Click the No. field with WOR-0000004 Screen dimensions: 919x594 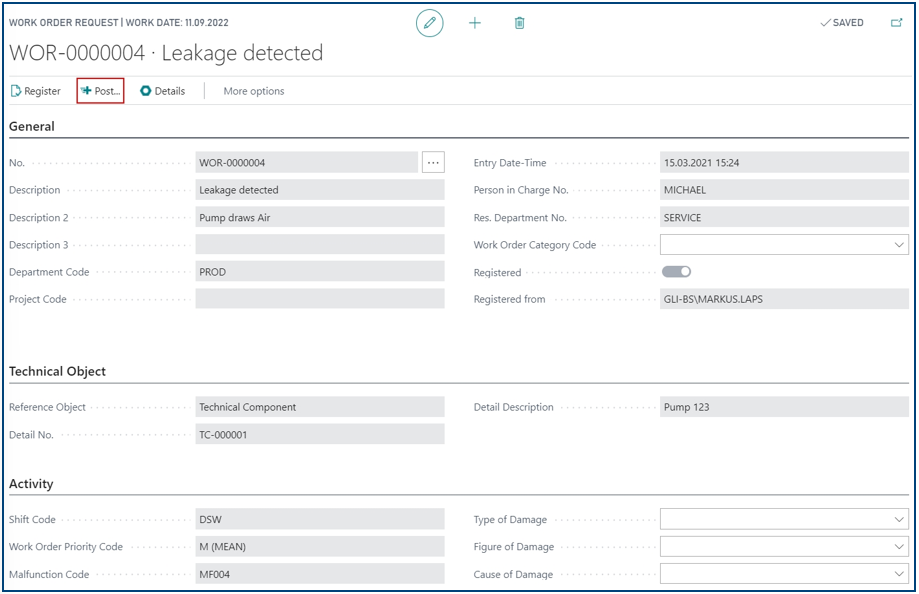(307, 162)
